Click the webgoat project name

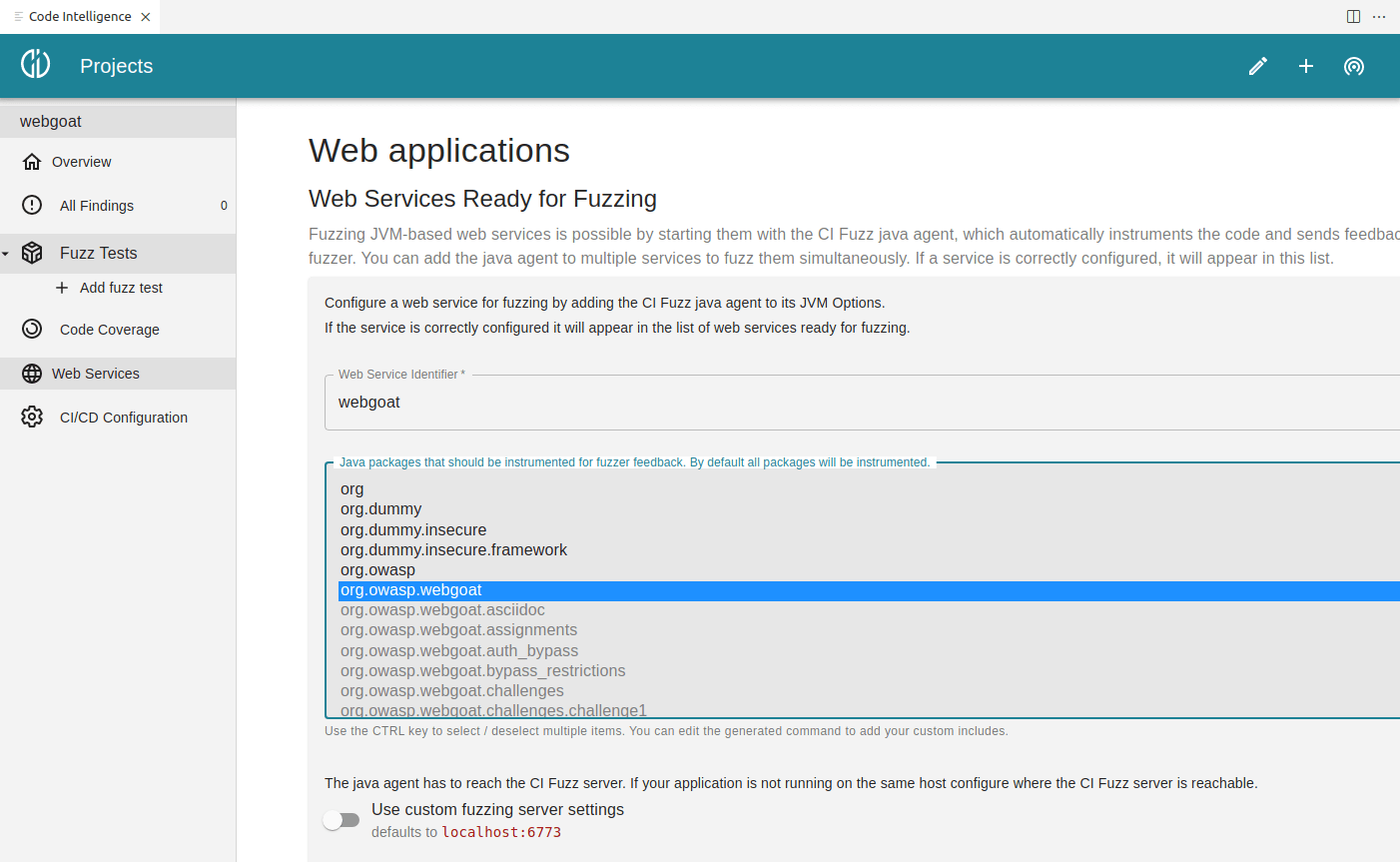tap(51, 122)
